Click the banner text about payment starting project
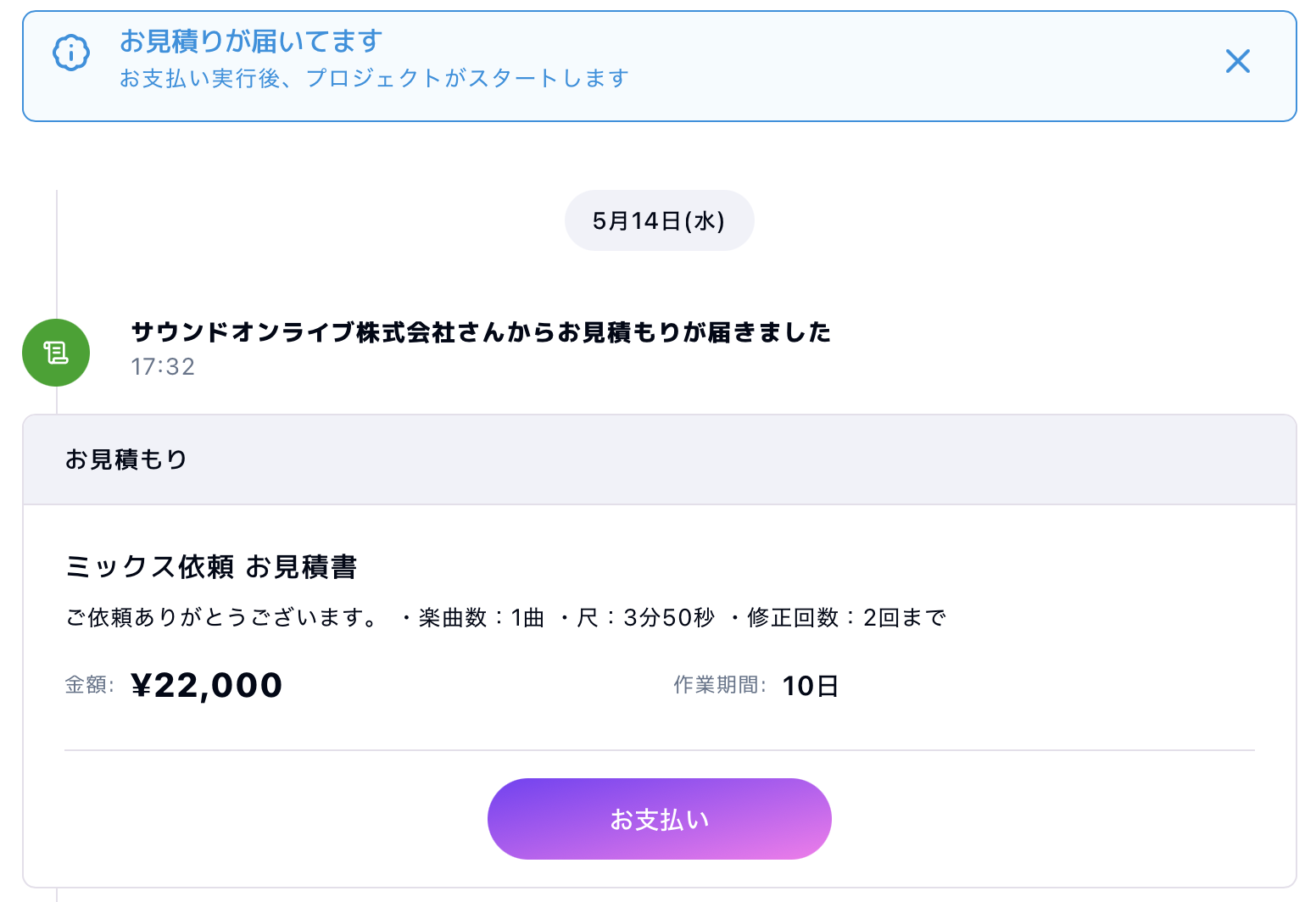 click(x=374, y=78)
